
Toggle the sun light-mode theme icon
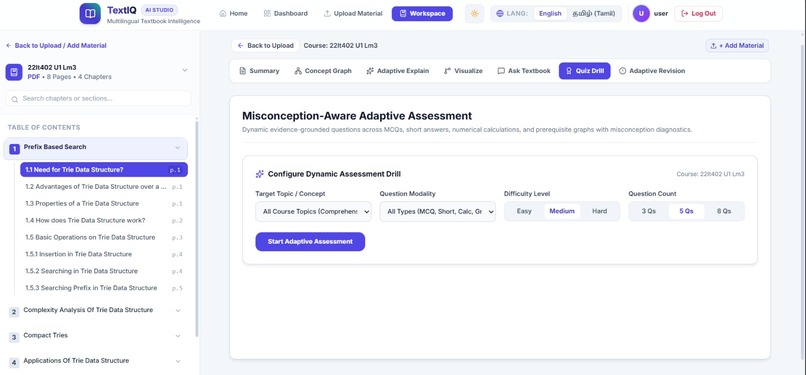474,13
